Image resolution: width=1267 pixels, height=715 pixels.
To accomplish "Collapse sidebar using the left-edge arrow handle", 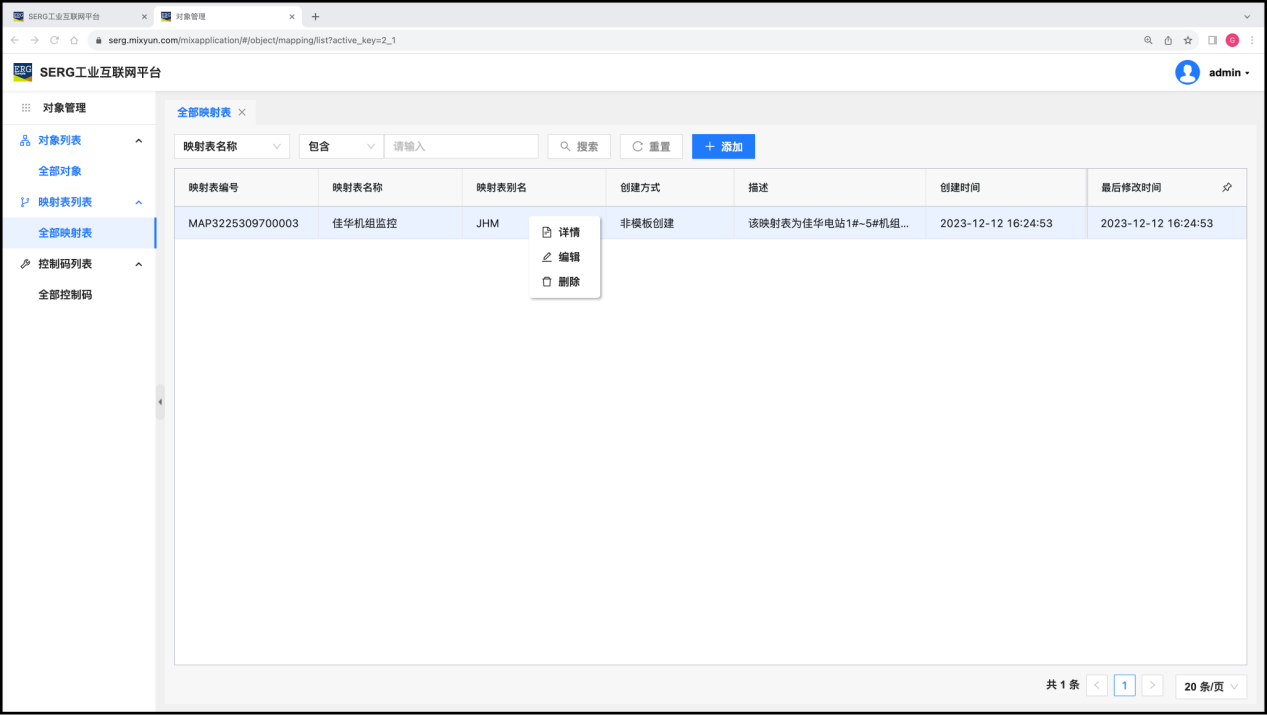I will tap(160, 402).
